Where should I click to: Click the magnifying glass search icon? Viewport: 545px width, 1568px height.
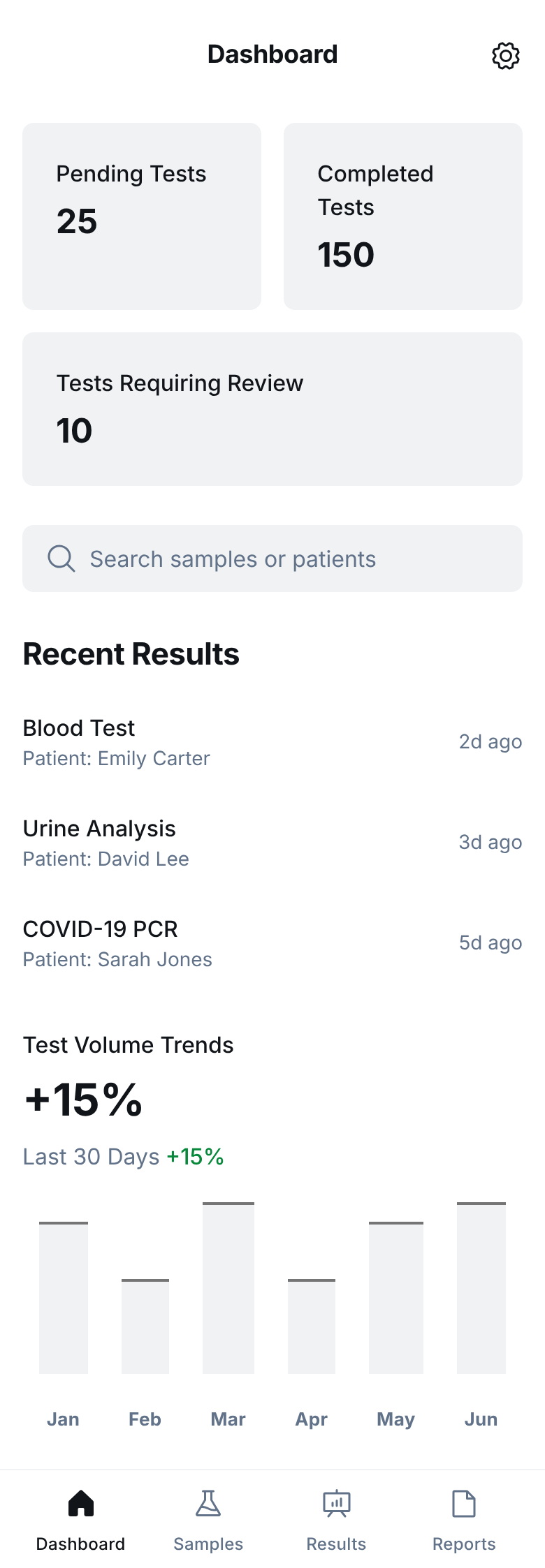click(61, 559)
